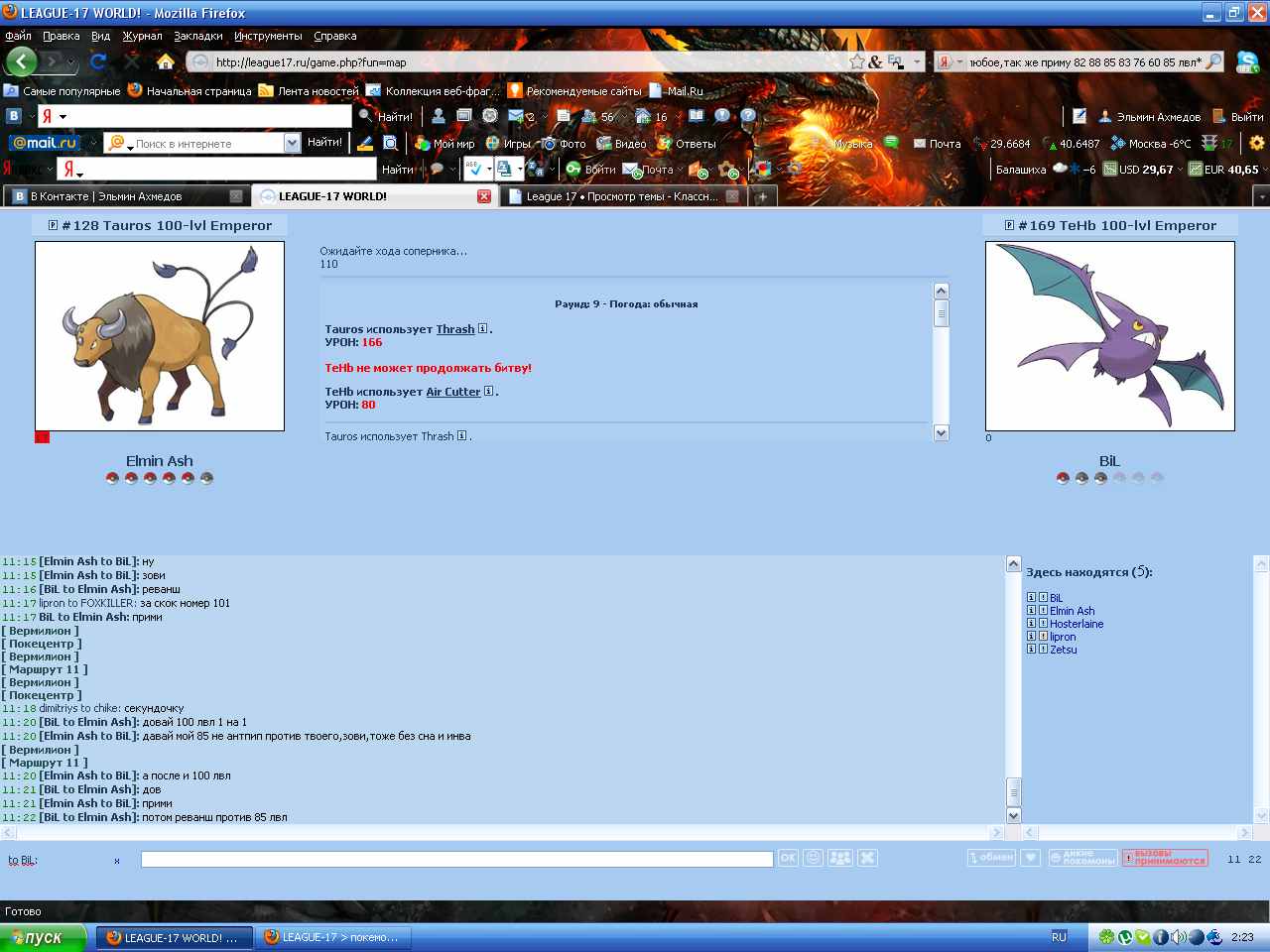Click Москва -6°C weather item

click(1151, 143)
